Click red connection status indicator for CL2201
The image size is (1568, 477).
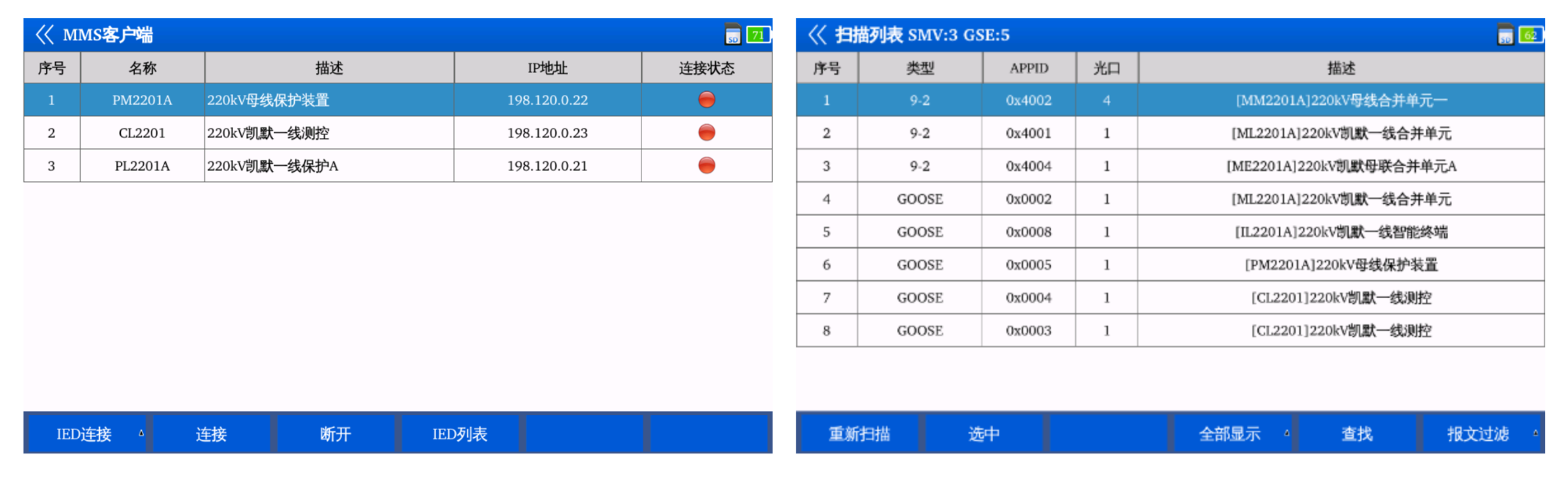point(706,133)
